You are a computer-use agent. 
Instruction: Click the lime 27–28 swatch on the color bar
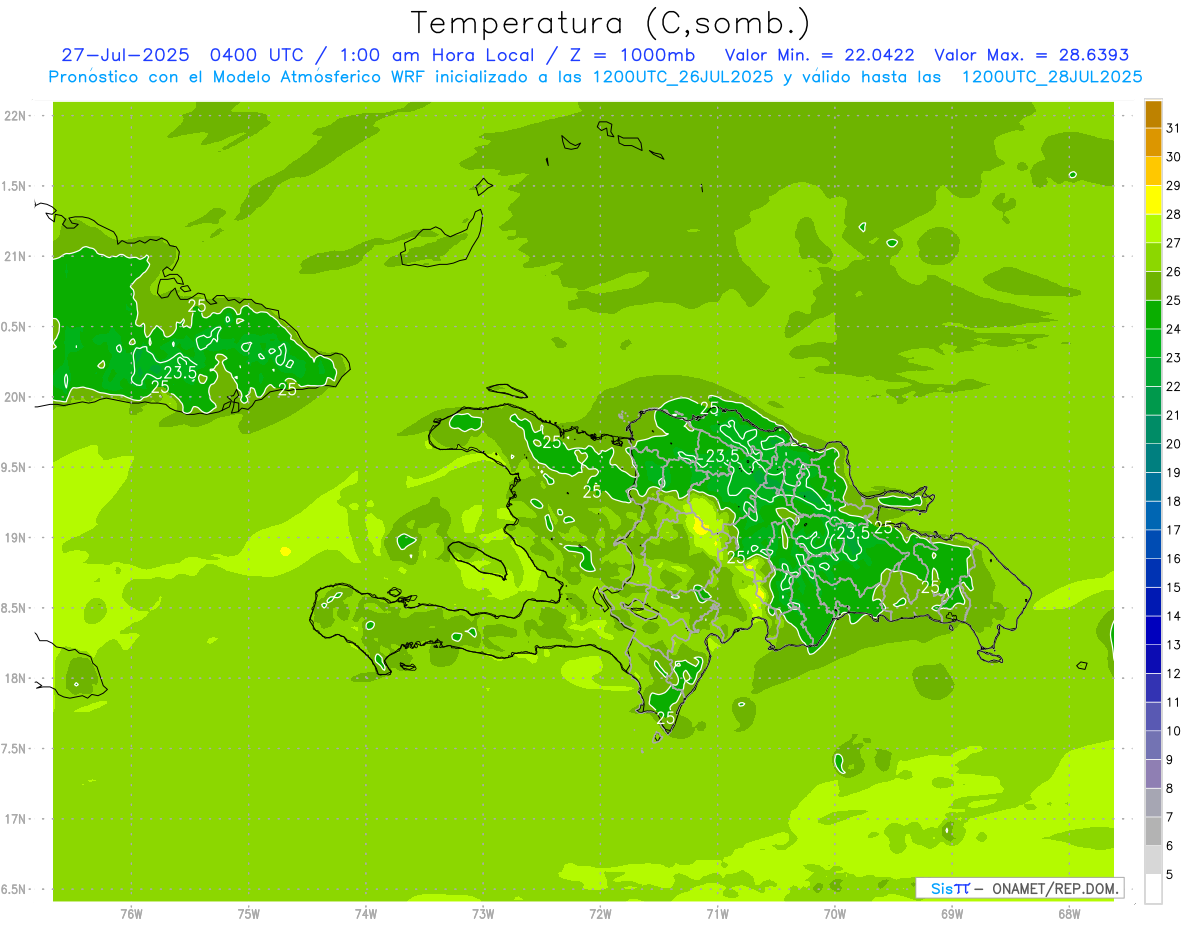click(1153, 228)
